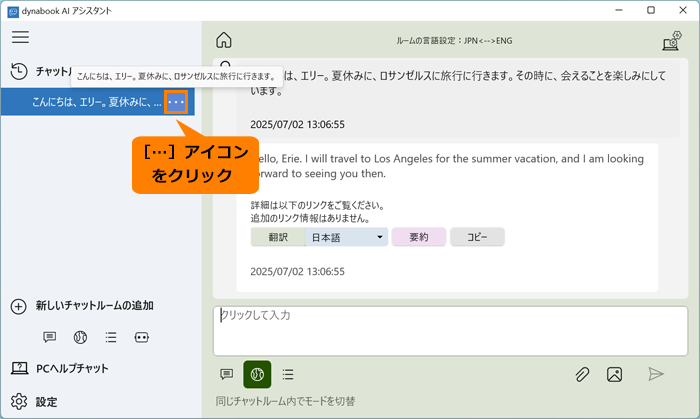
Task: Click the three-dots icon on selected chat
Action: [x=176, y=102]
